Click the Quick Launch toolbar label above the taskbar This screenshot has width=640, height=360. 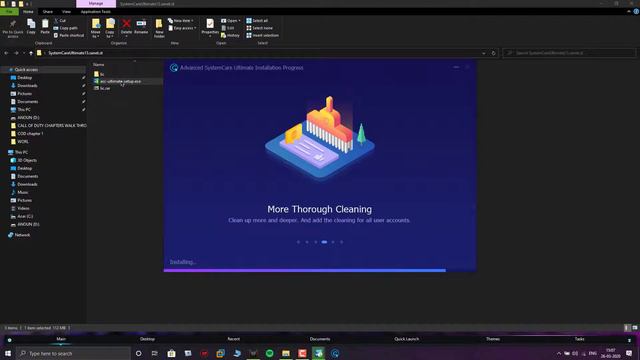[x=407, y=339]
